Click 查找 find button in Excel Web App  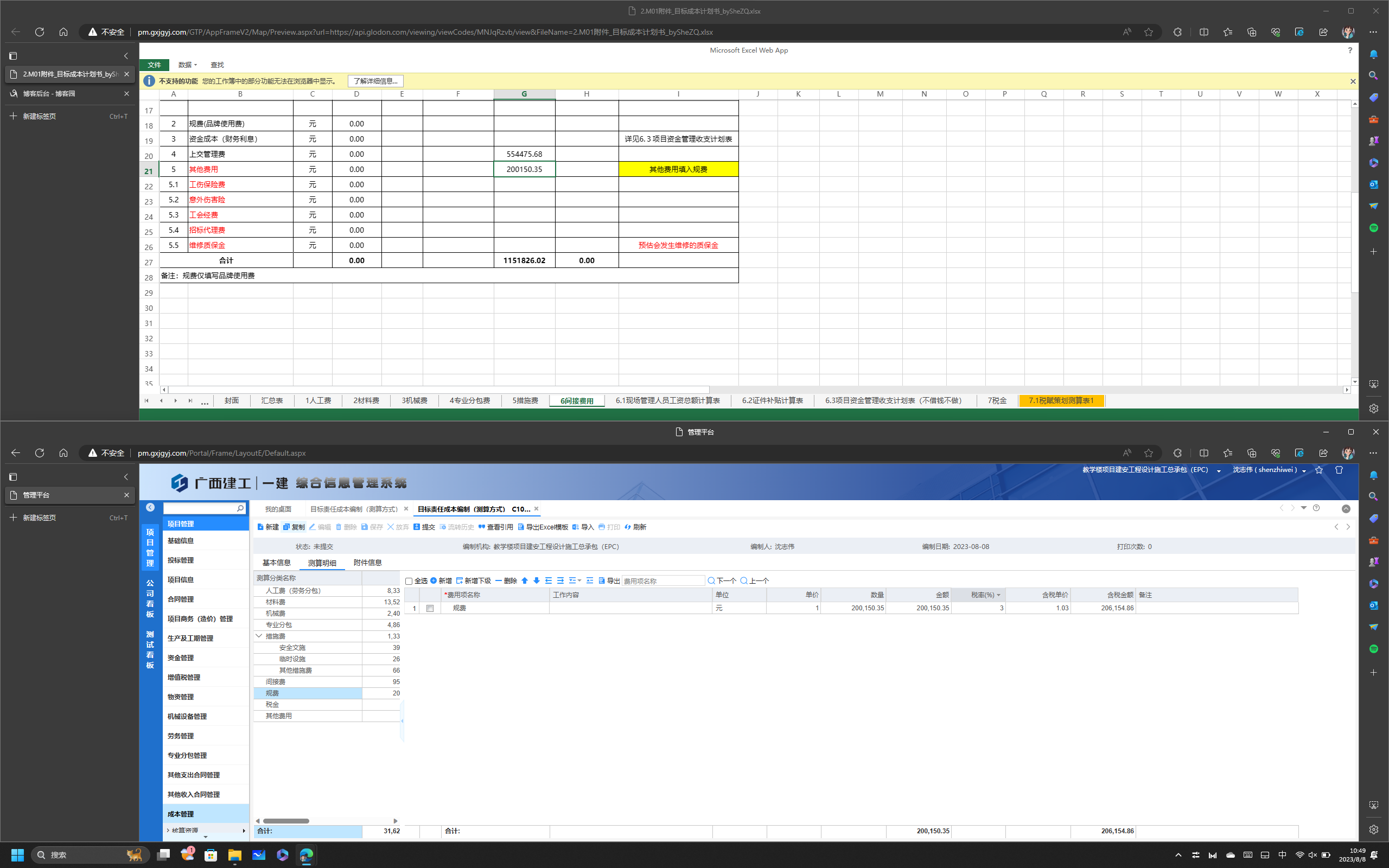pos(217,65)
